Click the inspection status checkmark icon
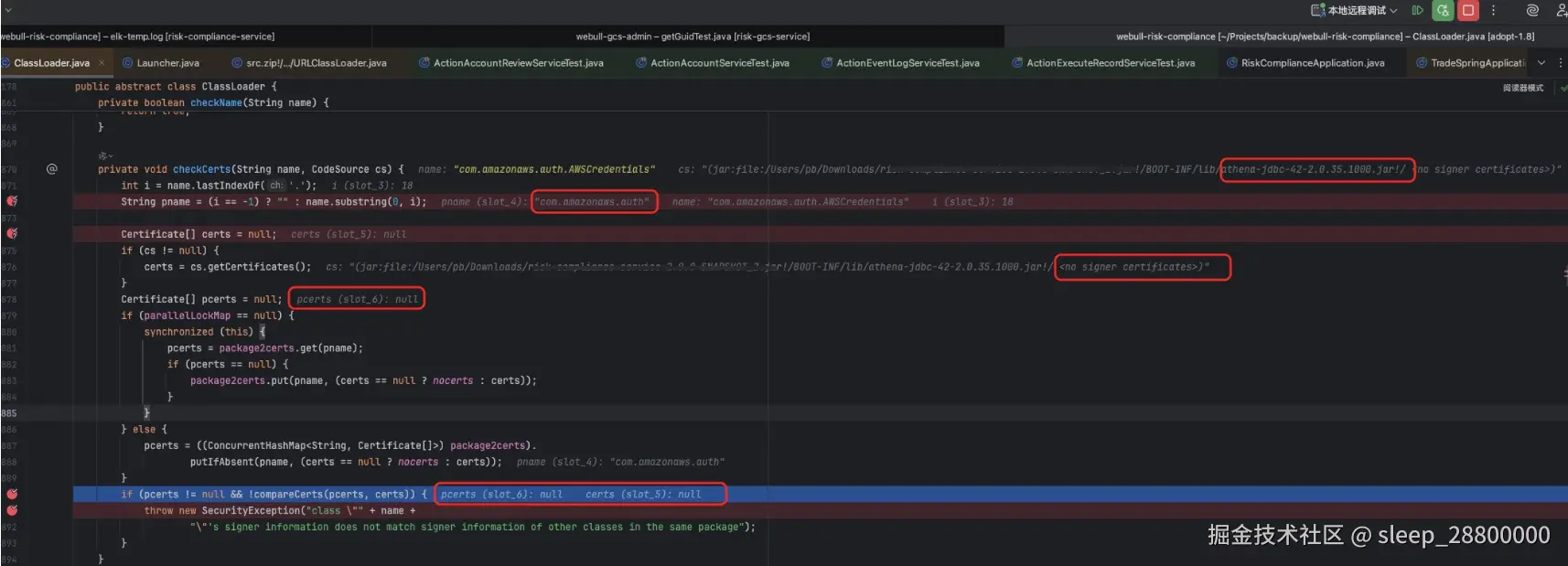 (1563, 88)
